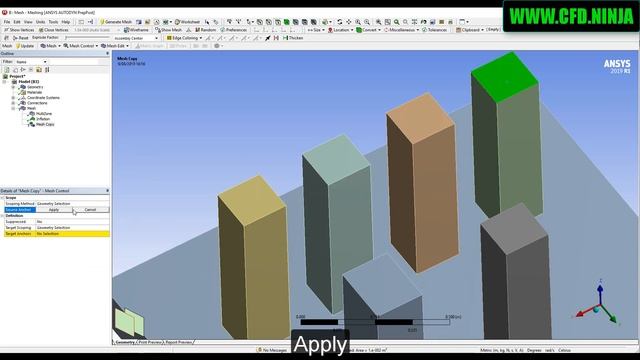This screenshot has width=640, height=360.
Task: Toggle Close Vertices
Action: click(53, 30)
